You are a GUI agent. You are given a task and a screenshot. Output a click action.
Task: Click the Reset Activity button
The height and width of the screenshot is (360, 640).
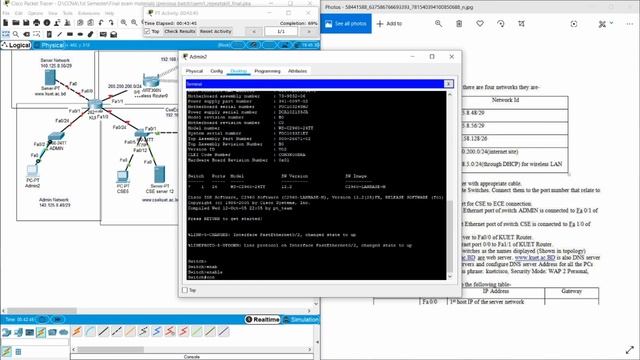(216, 31)
